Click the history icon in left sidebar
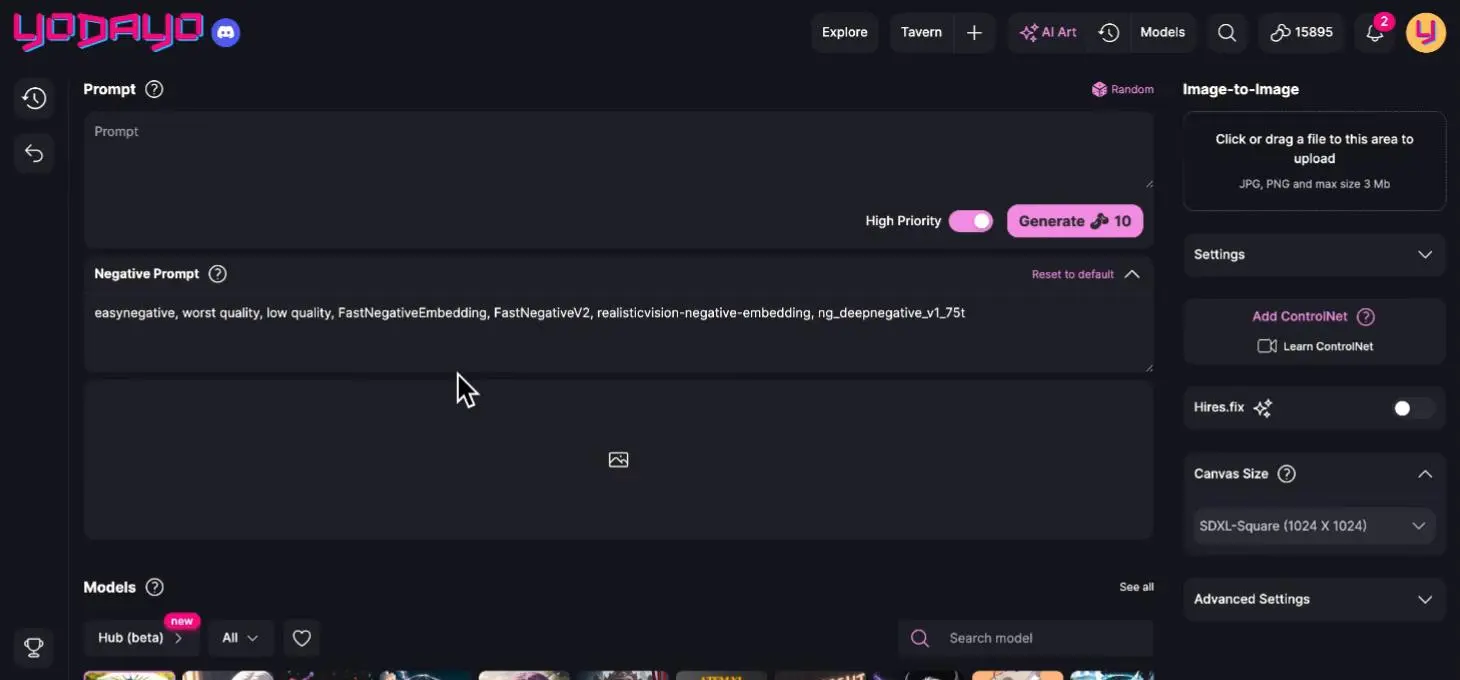 point(34,98)
